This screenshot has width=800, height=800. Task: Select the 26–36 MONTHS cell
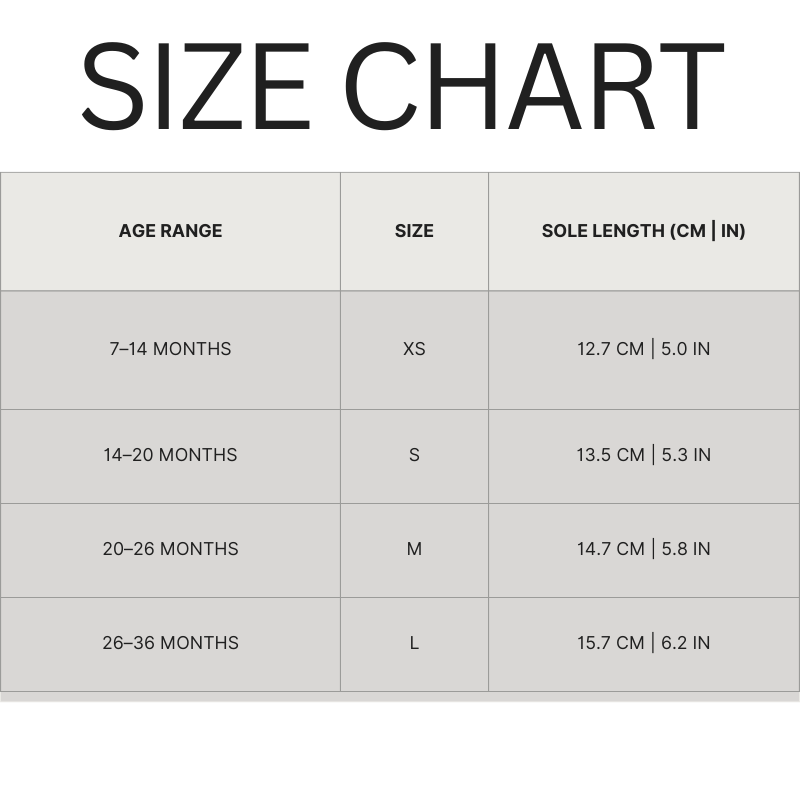pyautogui.click(x=170, y=643)
